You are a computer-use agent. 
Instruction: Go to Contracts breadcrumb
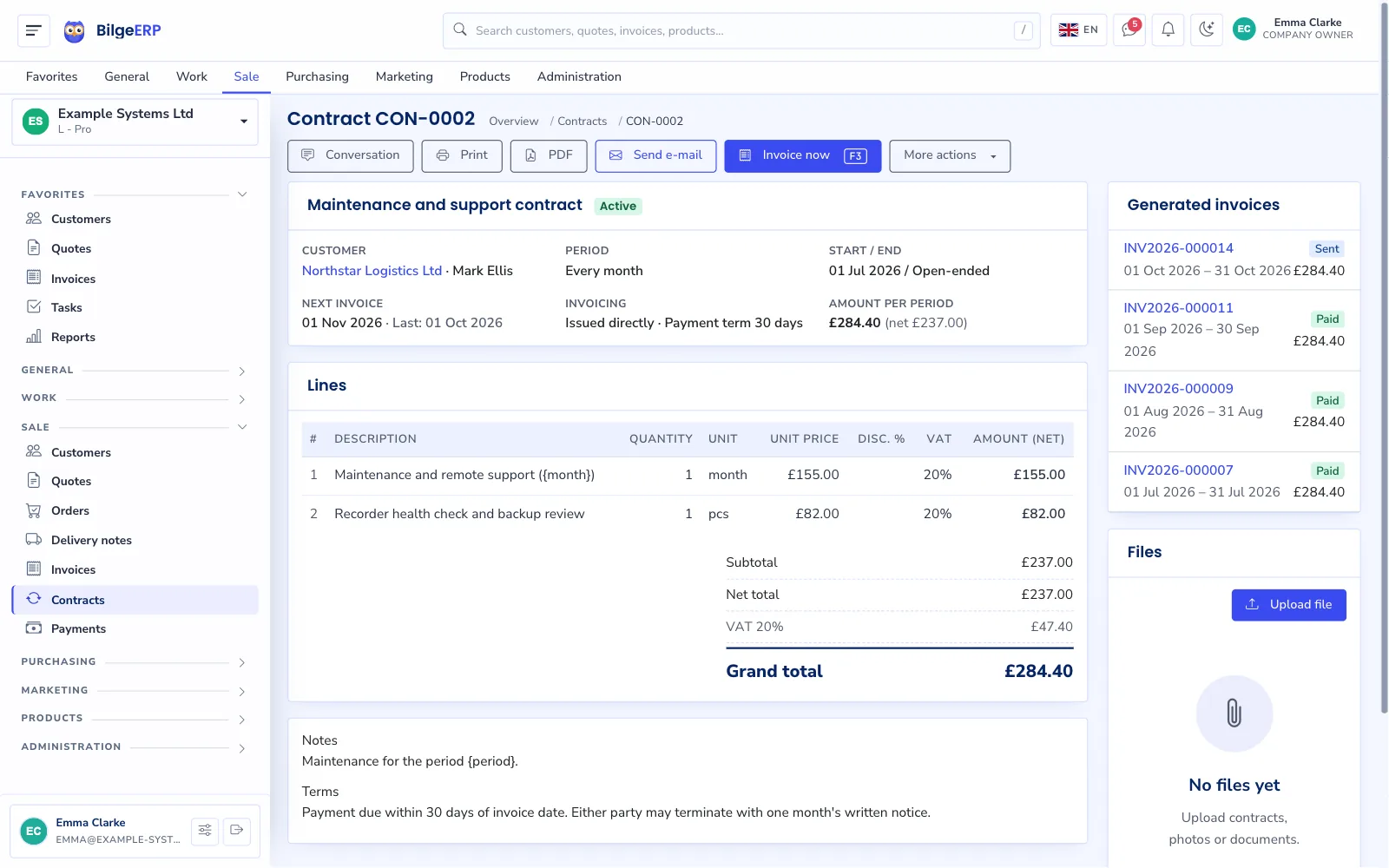click(582, 122)
